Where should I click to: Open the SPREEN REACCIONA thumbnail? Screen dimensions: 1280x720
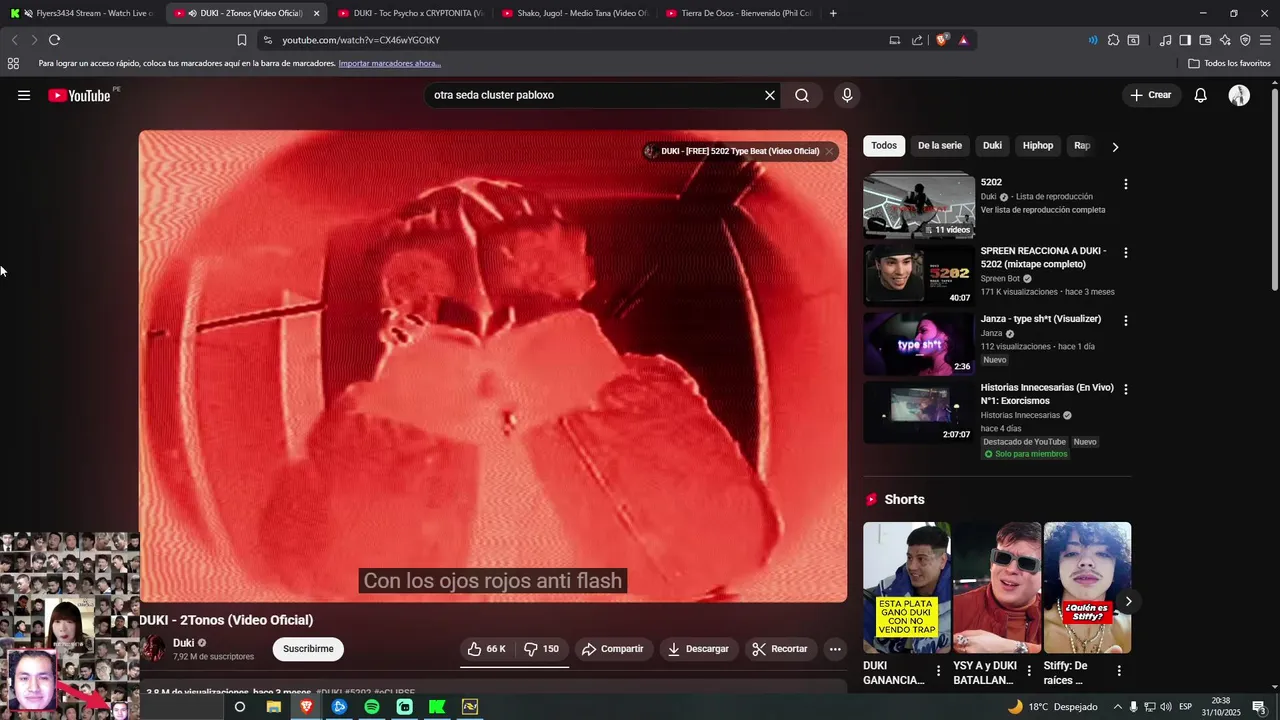(x=919, y=275)
